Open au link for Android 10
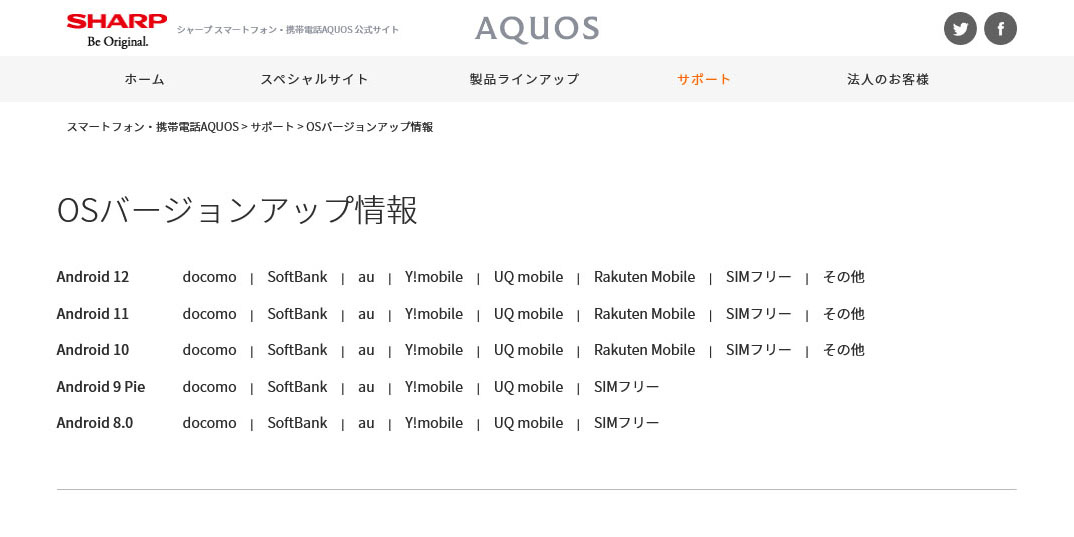The image size is (1074, 537). pyautogui.click(x=366, y=350)
